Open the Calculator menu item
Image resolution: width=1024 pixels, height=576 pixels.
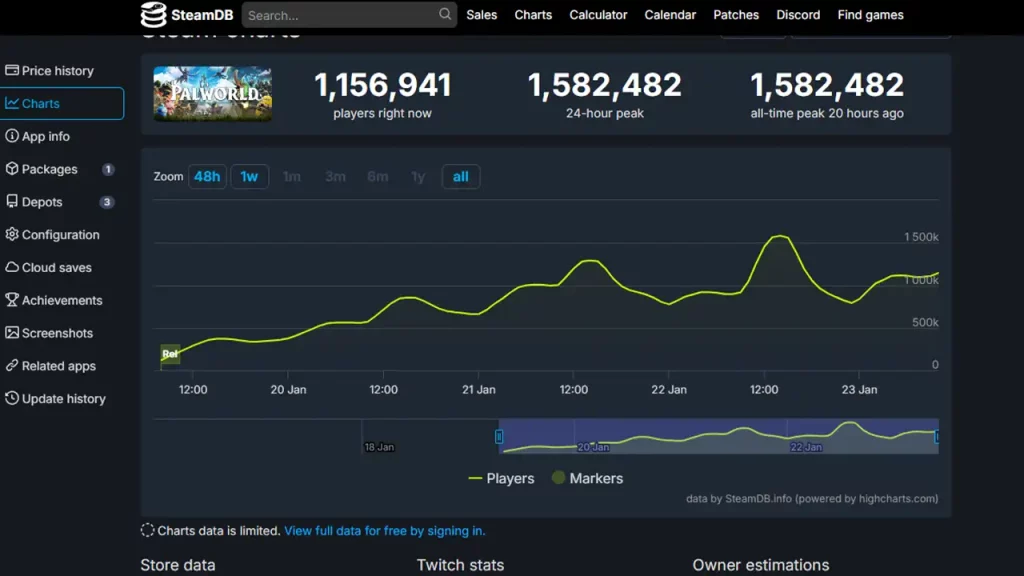[x=598, y=15]
